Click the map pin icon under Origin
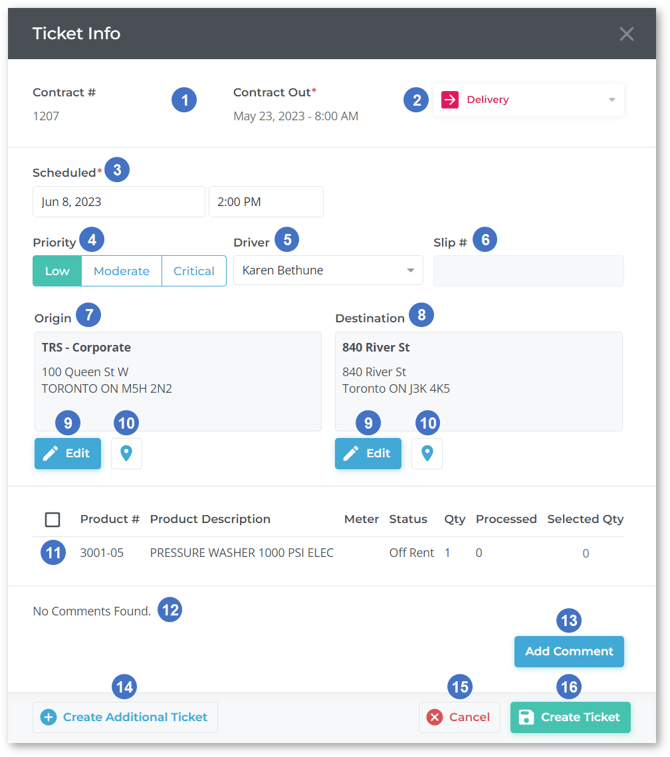 [126, 453]
